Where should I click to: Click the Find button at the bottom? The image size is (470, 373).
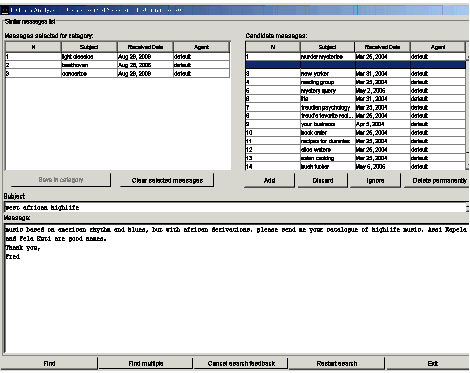click(x=49, y=363)
